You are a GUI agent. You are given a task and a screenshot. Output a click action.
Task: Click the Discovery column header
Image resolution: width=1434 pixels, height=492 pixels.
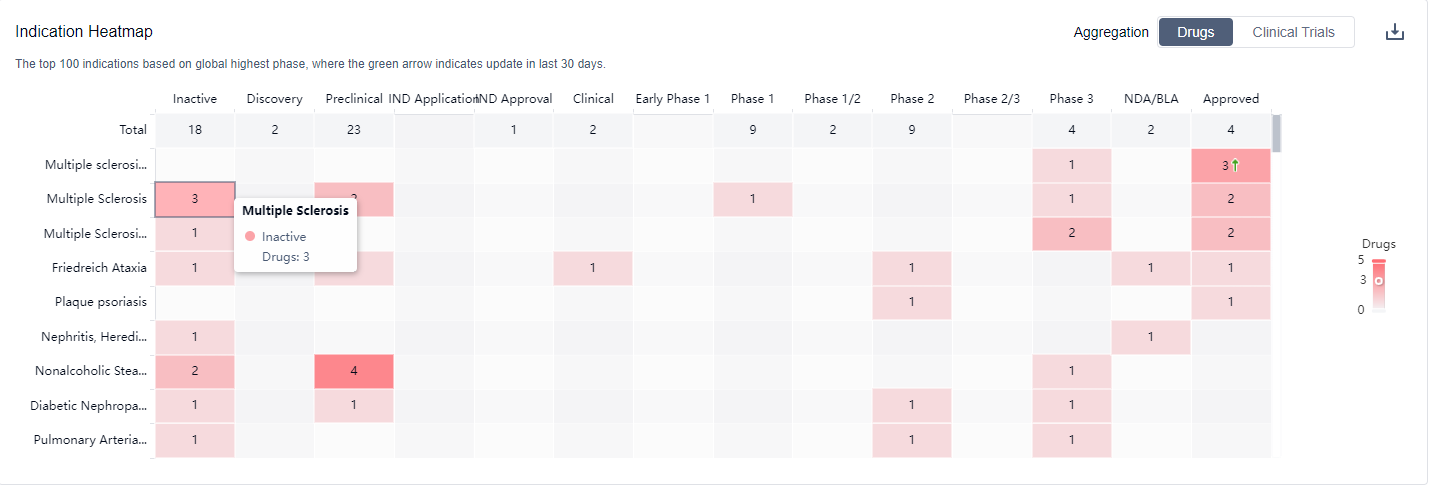click(274, 99)
